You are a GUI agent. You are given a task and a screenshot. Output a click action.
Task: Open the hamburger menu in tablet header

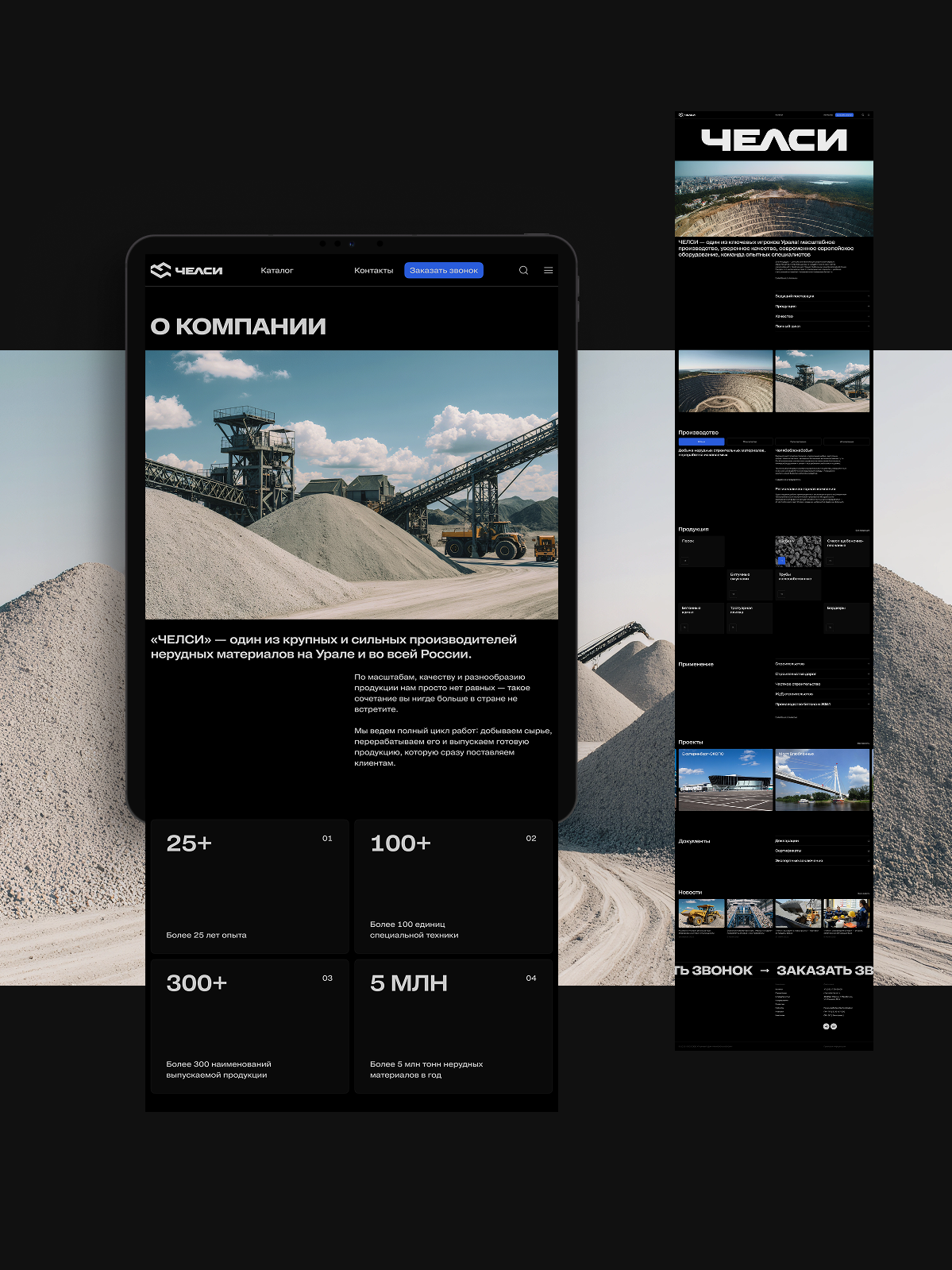548,271
